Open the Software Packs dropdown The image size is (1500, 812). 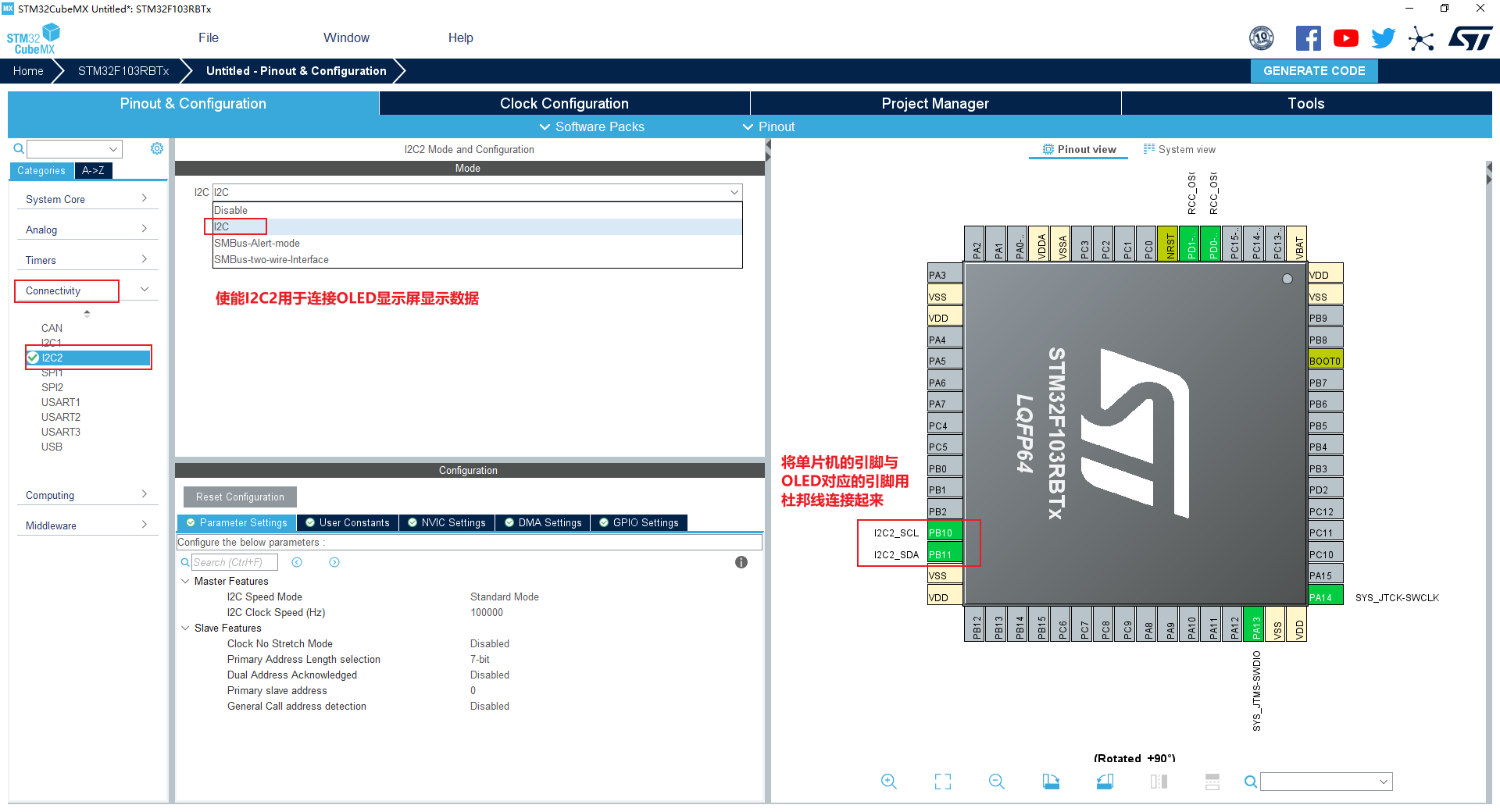point(592,126)
